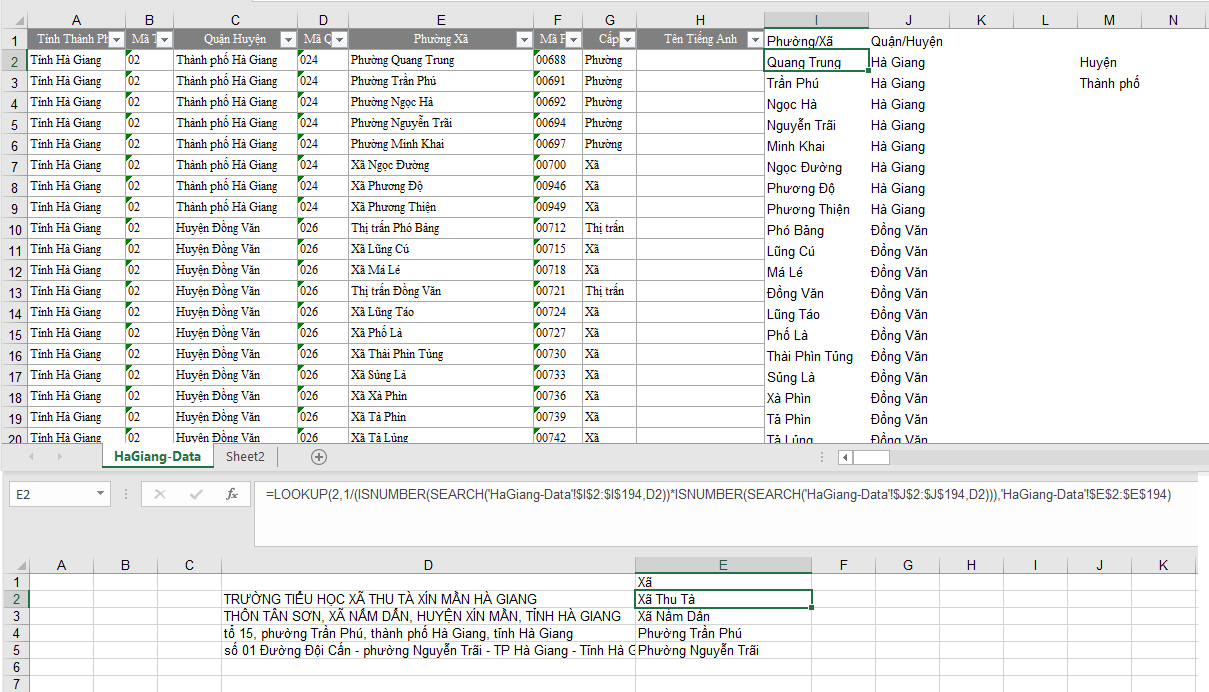Open filter dropdown for Cấp column
The image size is (1209, 692).
[626, 40]
